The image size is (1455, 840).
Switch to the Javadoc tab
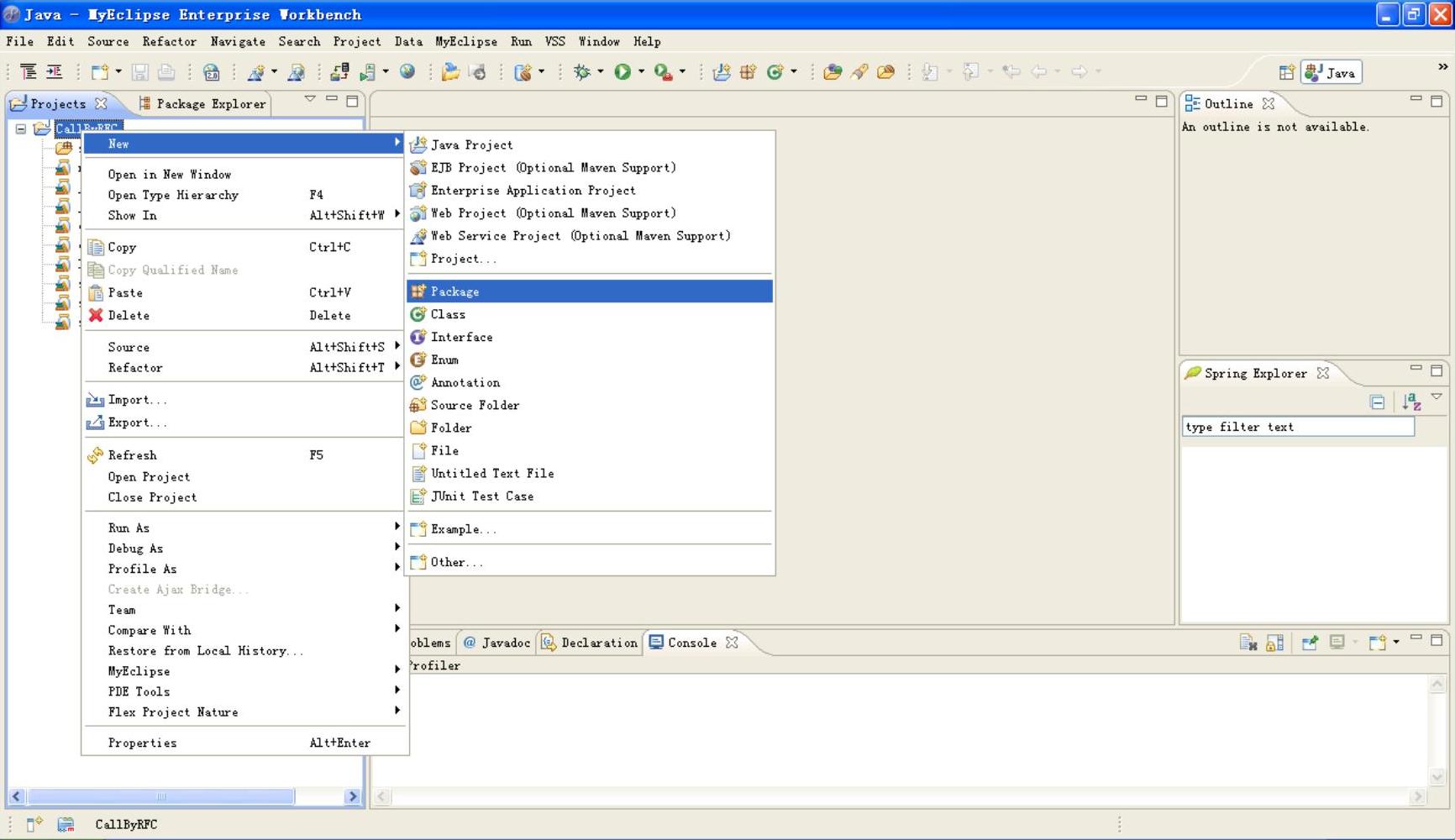point(497,643)
